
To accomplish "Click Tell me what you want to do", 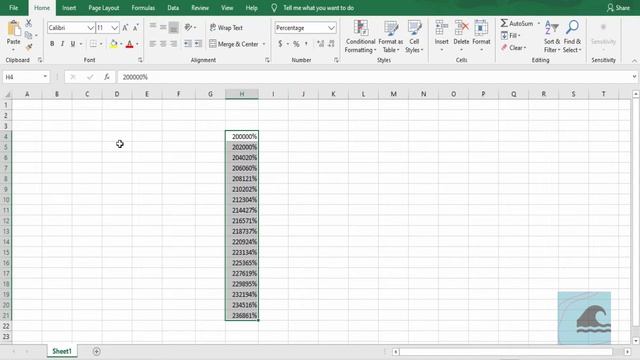I will coord(318,8).
